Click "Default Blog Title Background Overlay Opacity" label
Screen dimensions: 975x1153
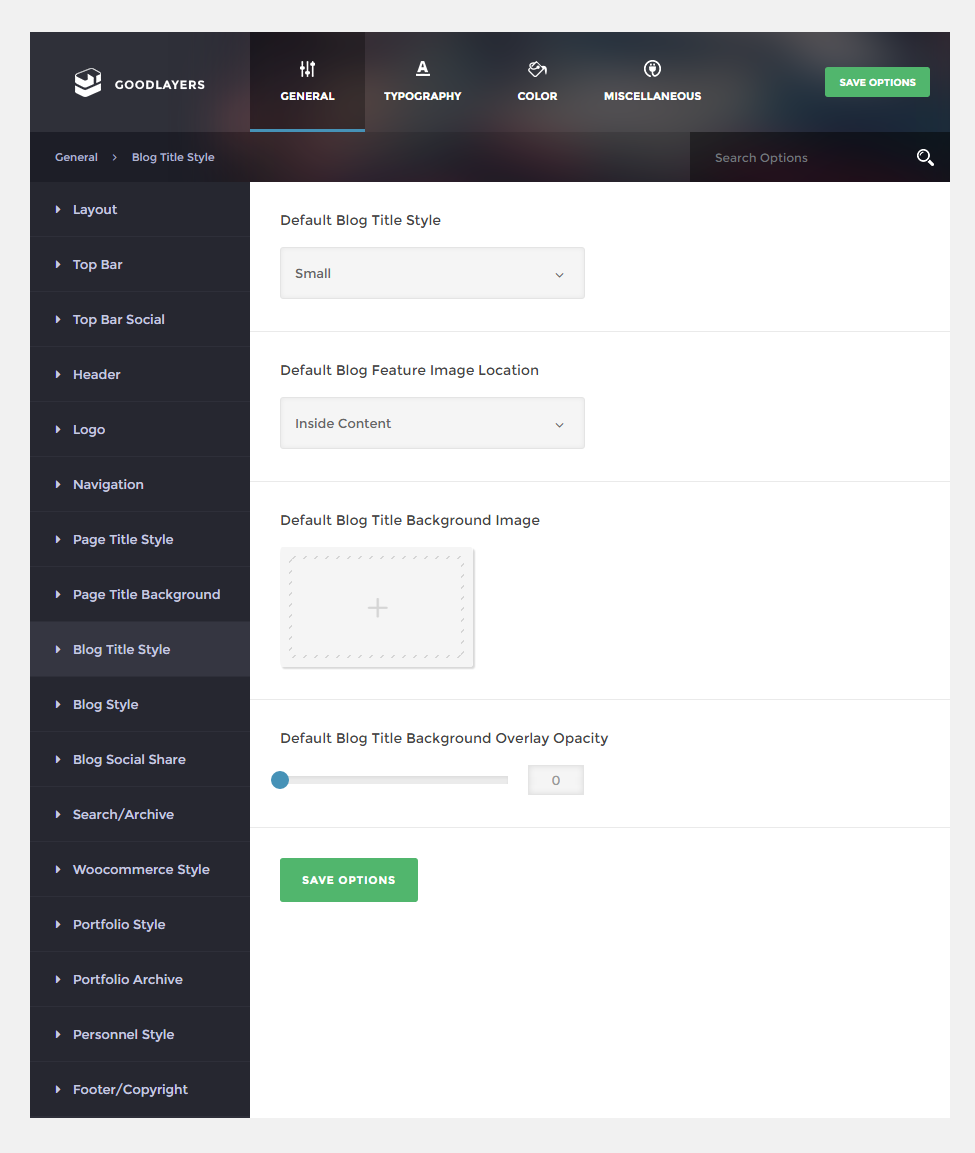[x=444, y=738]
